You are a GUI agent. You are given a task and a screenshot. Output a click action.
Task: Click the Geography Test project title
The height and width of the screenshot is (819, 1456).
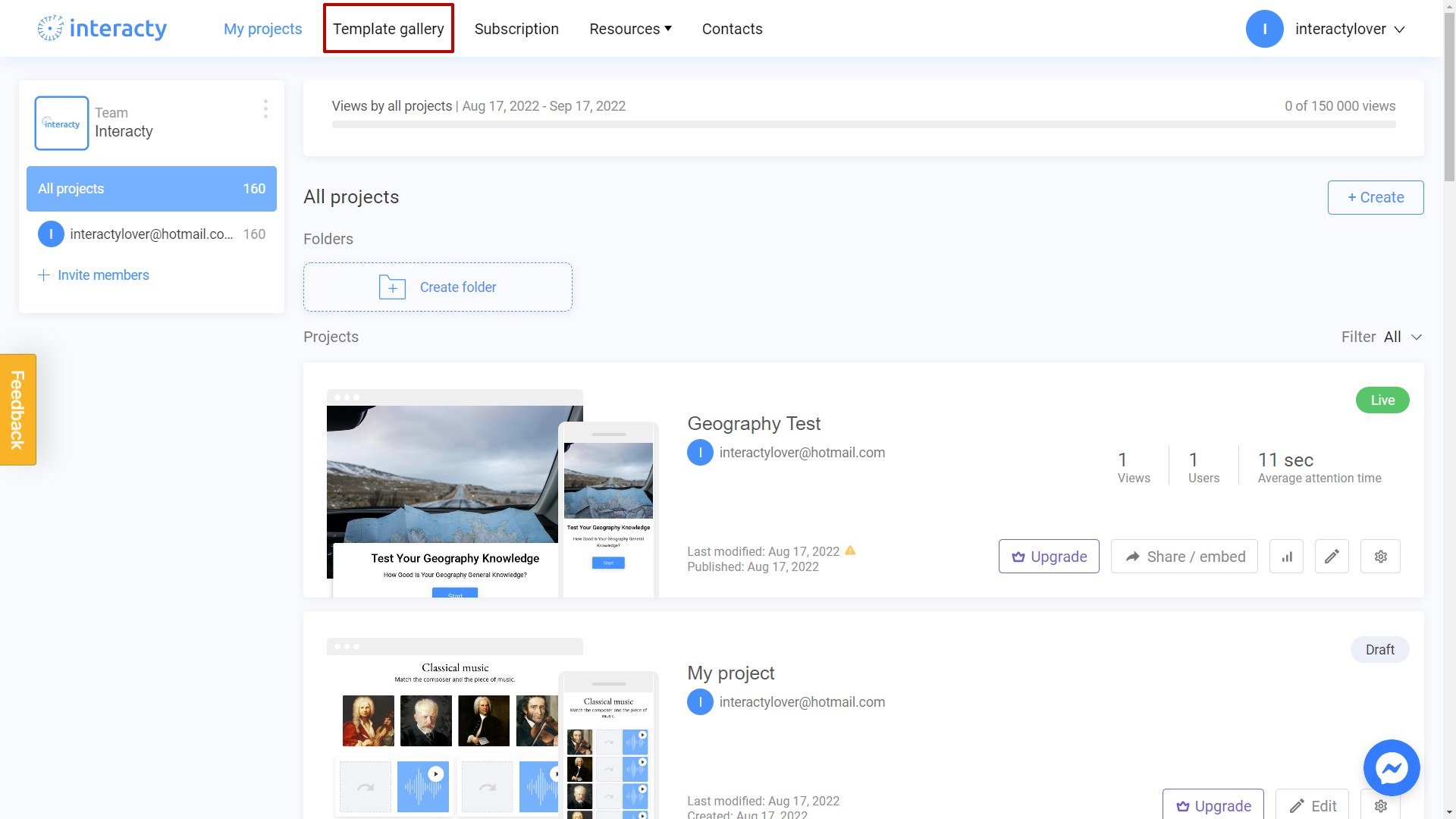coord(754,423)
